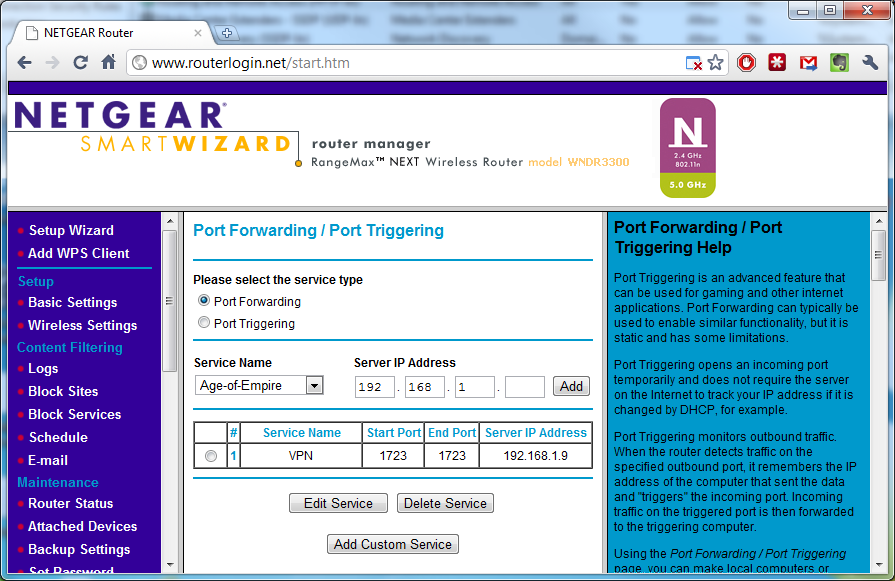
Task: Click the Add button next to IP fields
Action: pyautogui.click(x=571, y=386)
